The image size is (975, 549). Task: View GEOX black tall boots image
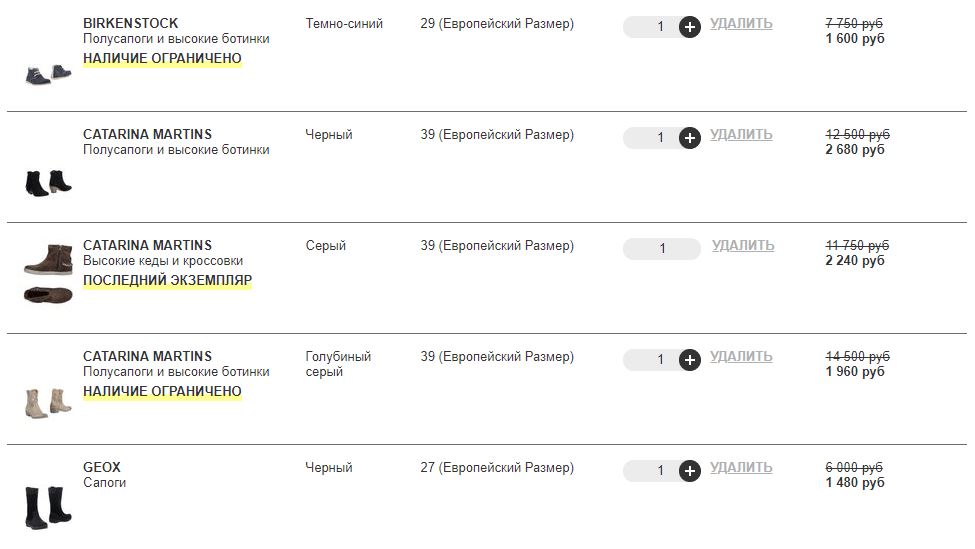48,507
